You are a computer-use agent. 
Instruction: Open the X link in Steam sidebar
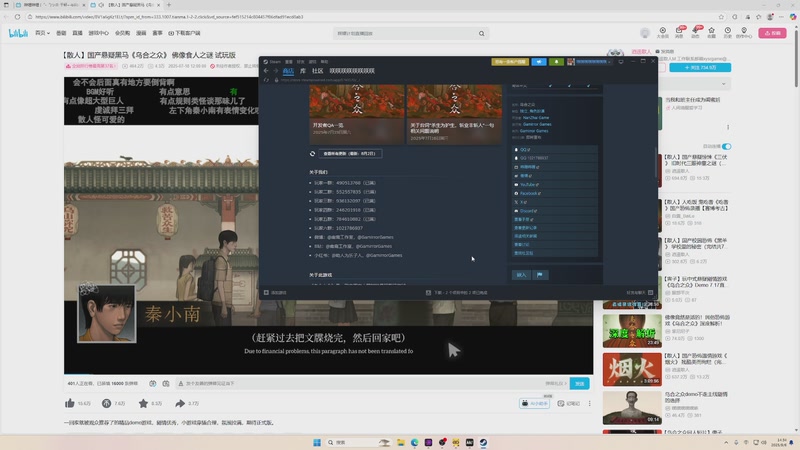coord(554,202)
